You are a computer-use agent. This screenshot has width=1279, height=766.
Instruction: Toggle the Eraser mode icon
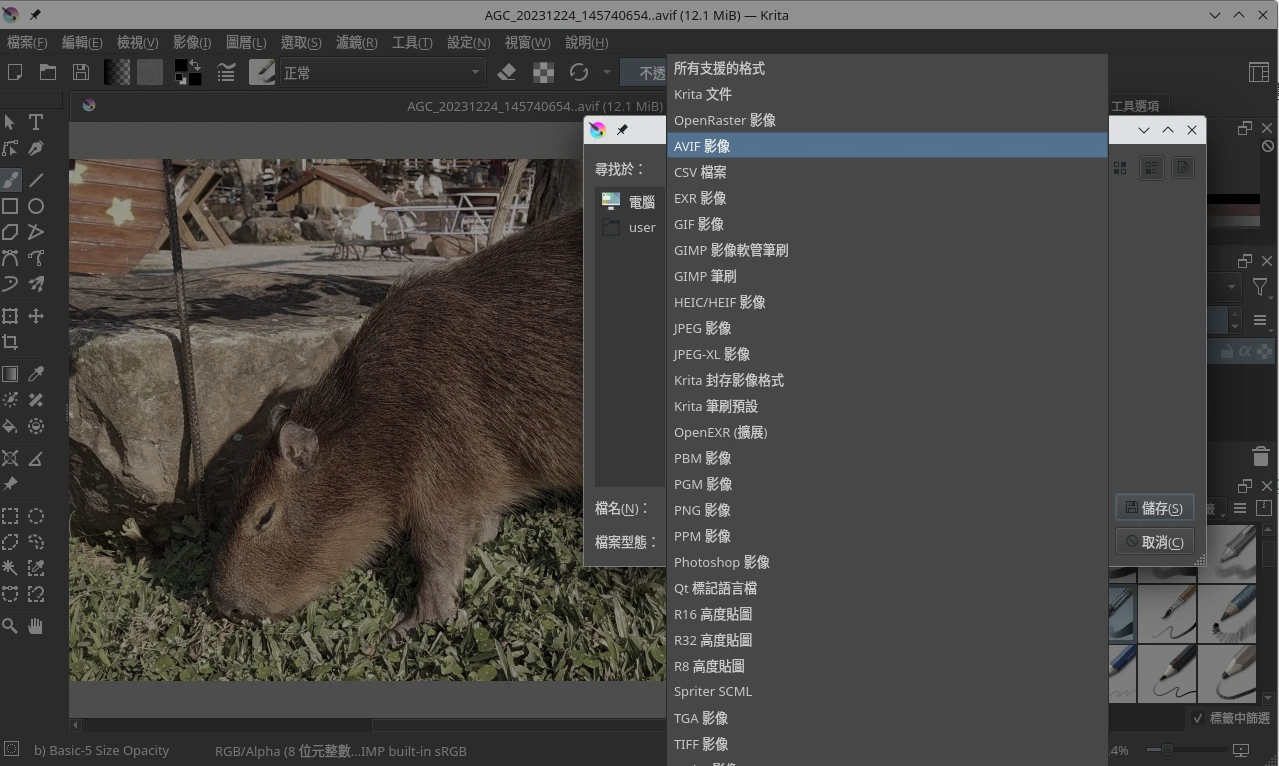(x=507, y=72)
